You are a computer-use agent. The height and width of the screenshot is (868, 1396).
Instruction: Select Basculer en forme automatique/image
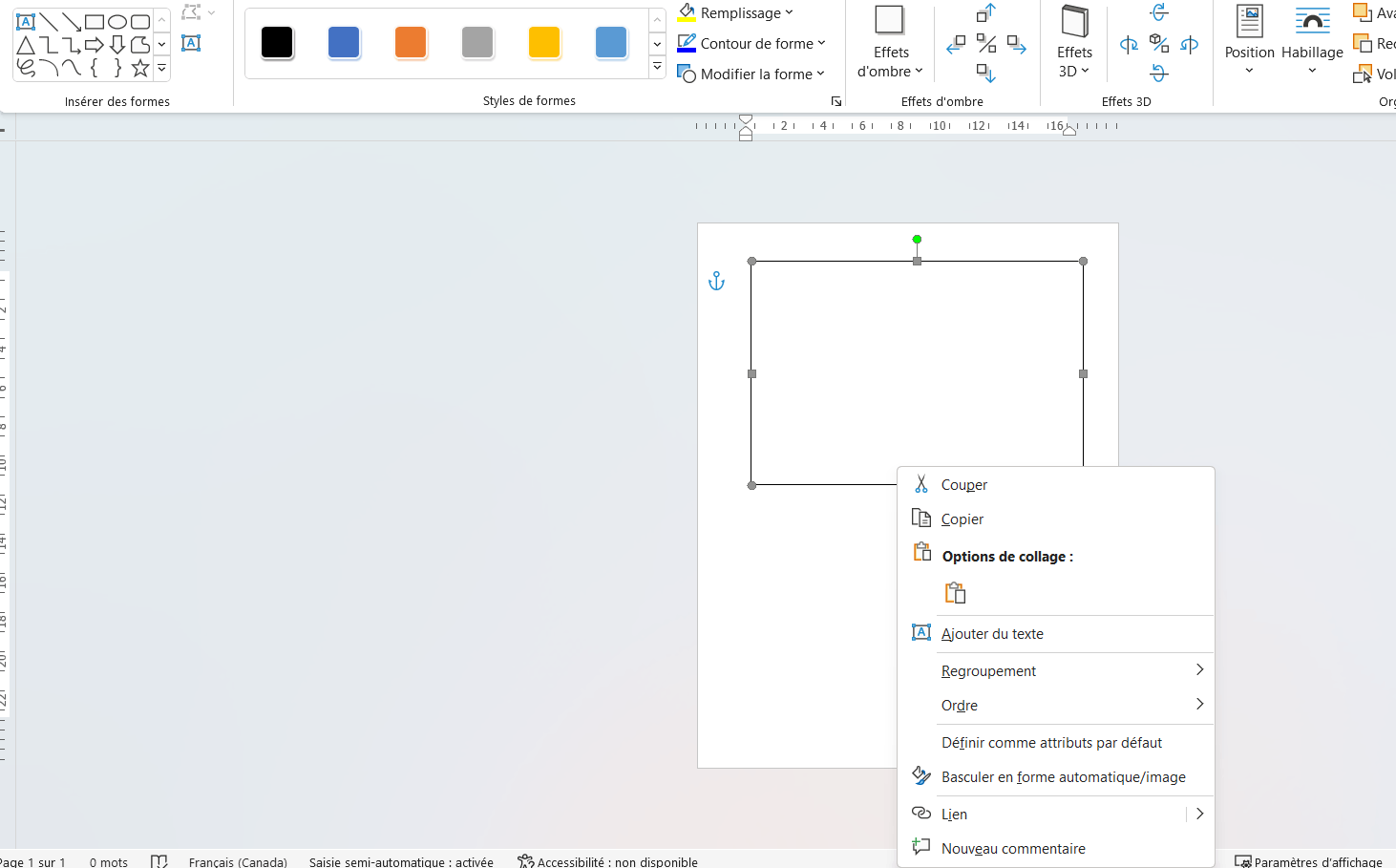click(1056, 777)
